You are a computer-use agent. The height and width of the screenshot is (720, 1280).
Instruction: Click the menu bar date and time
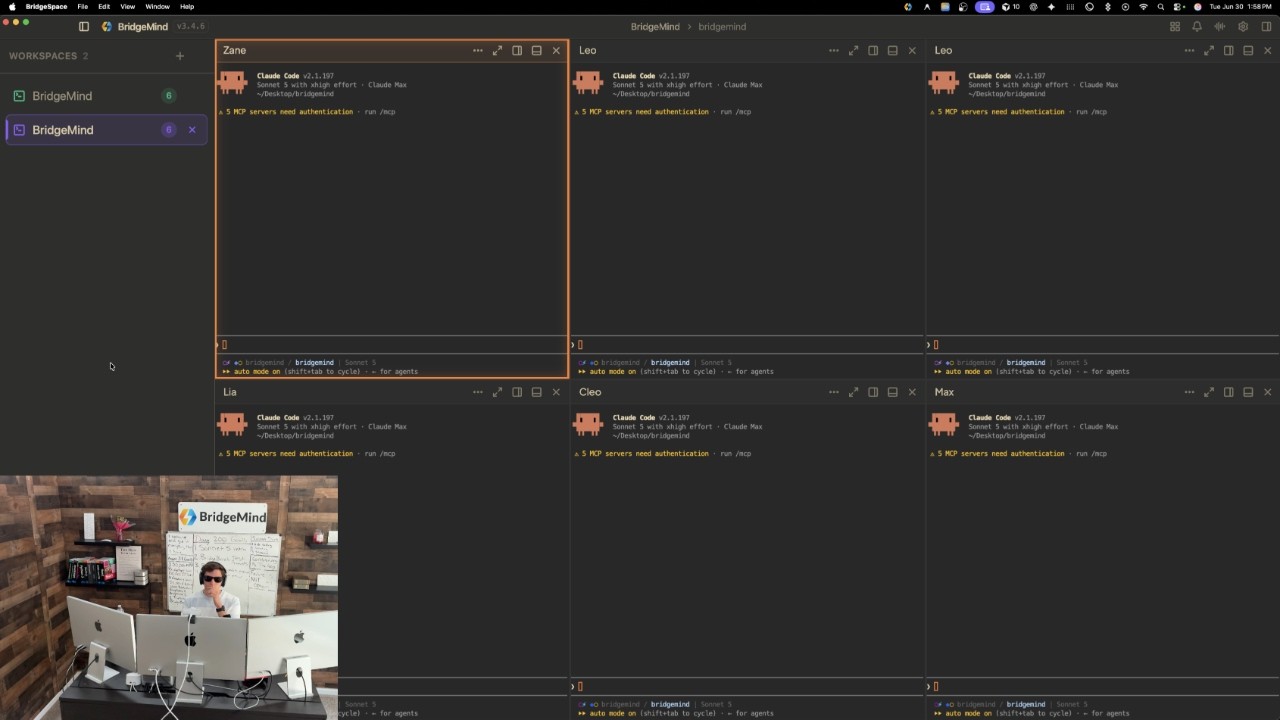click(1241, 7)
